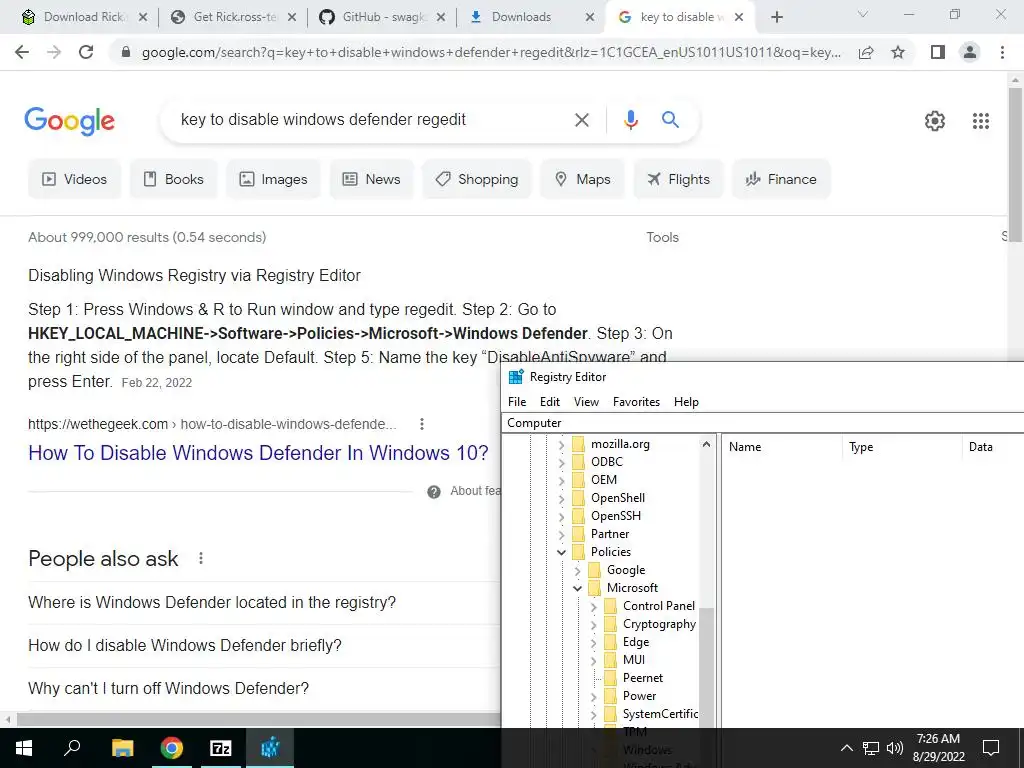Expand Why can't I turn off question

(264, 688)
